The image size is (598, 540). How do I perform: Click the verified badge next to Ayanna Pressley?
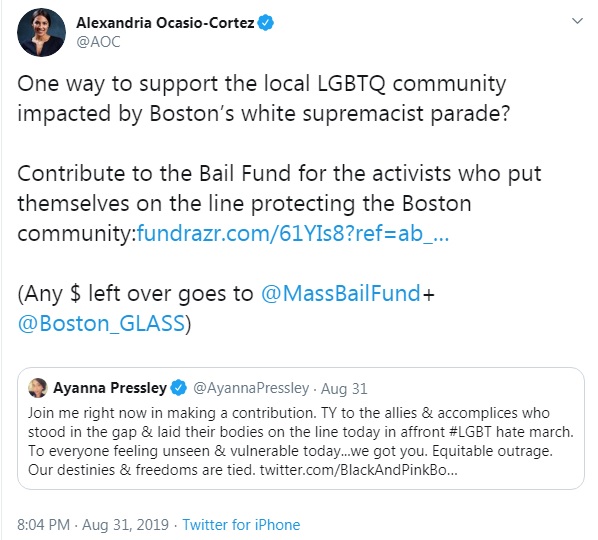click(178, 388)
